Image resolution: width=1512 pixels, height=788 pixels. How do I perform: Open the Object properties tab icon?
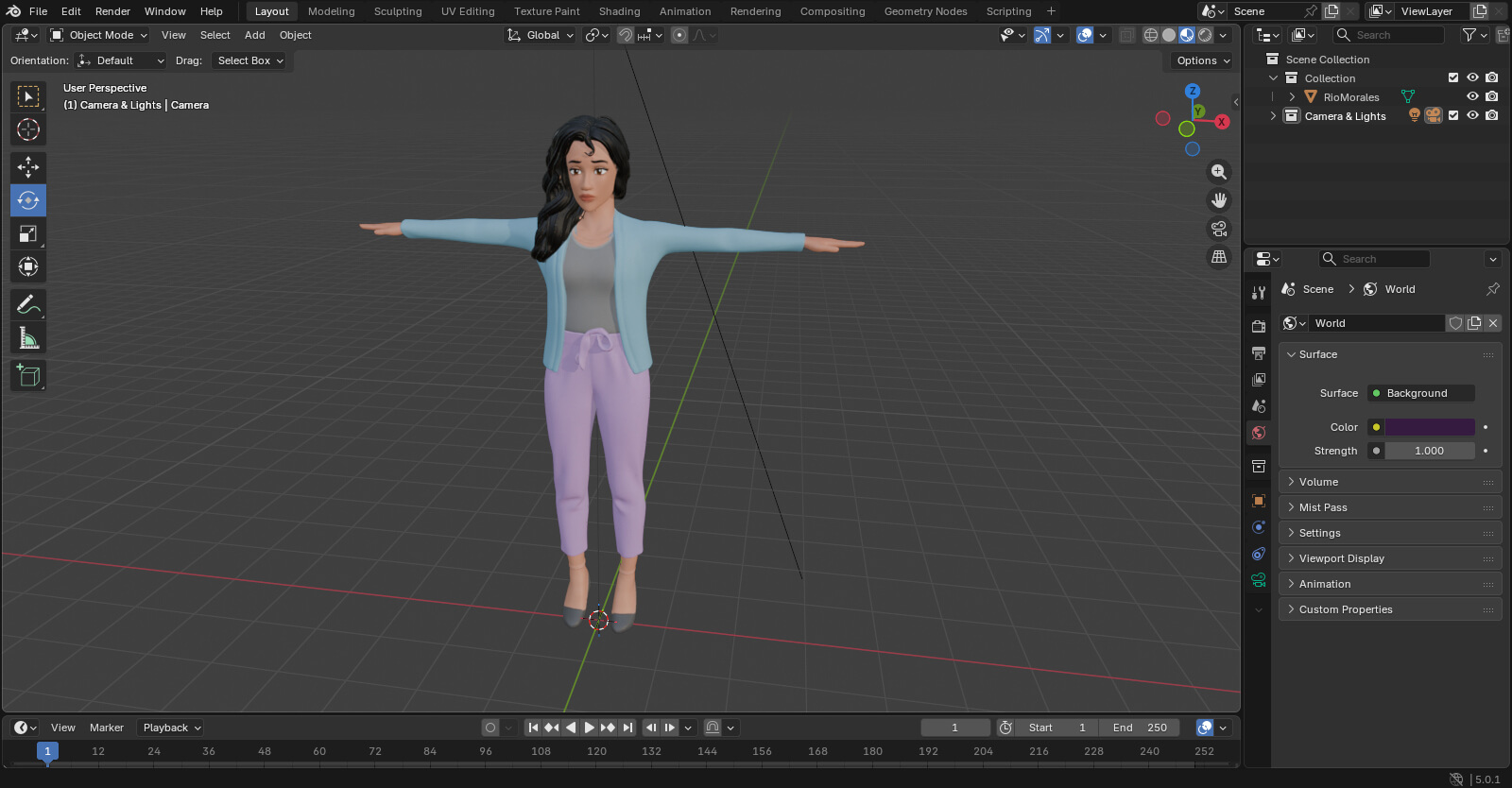pyautogui.click(x=1259, y=501)
